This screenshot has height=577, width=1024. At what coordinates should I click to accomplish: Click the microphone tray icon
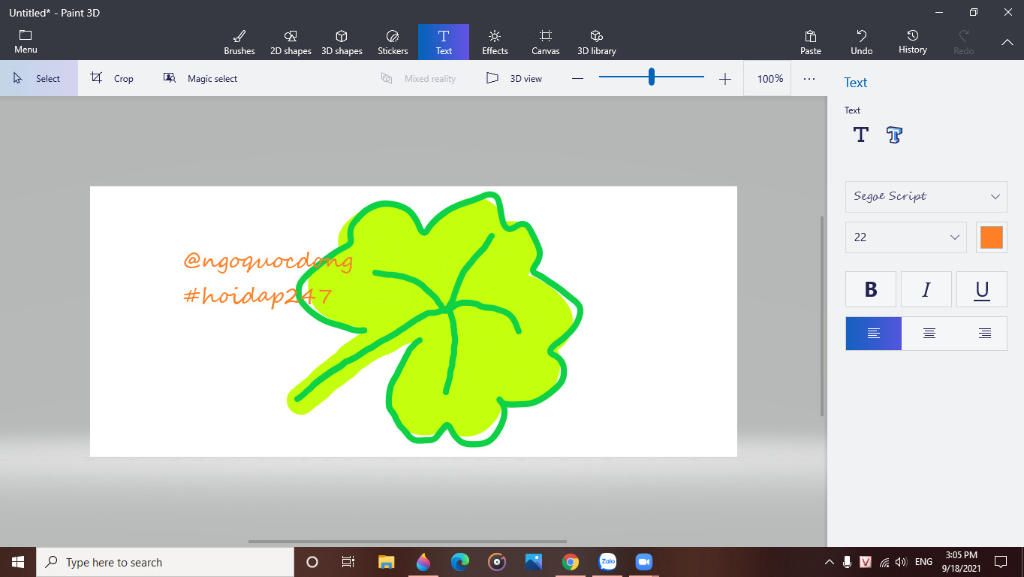pos(847,562)
